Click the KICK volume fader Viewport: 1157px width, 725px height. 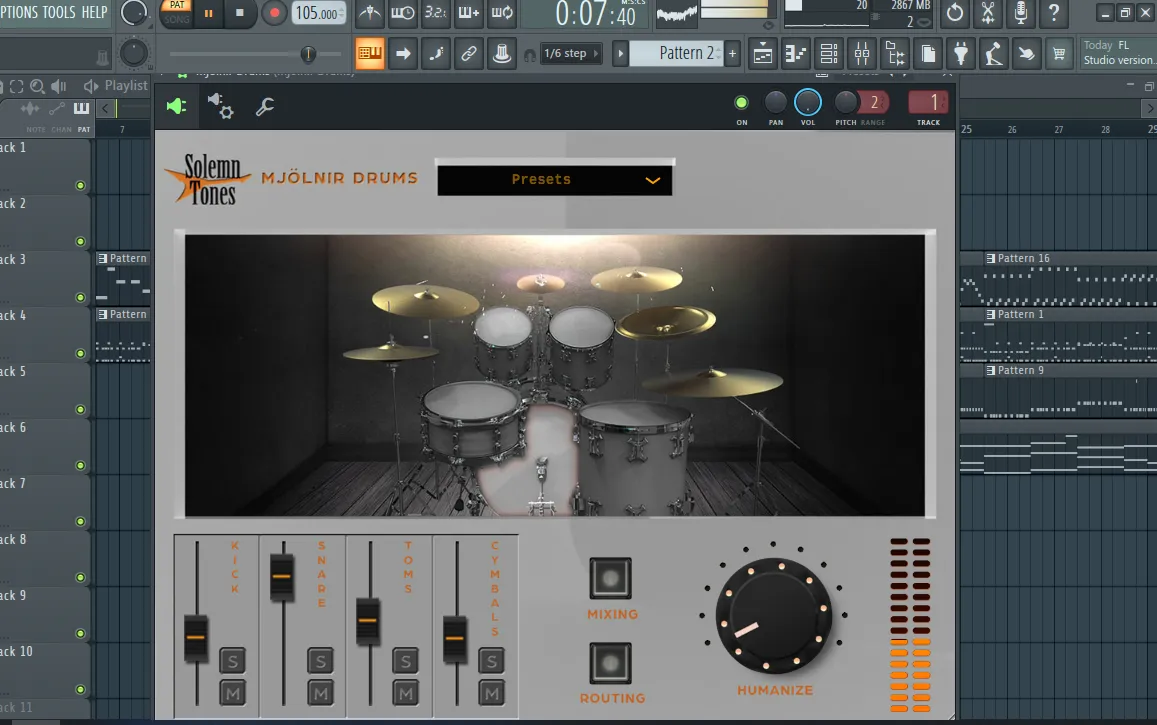(x=196, y=637)
